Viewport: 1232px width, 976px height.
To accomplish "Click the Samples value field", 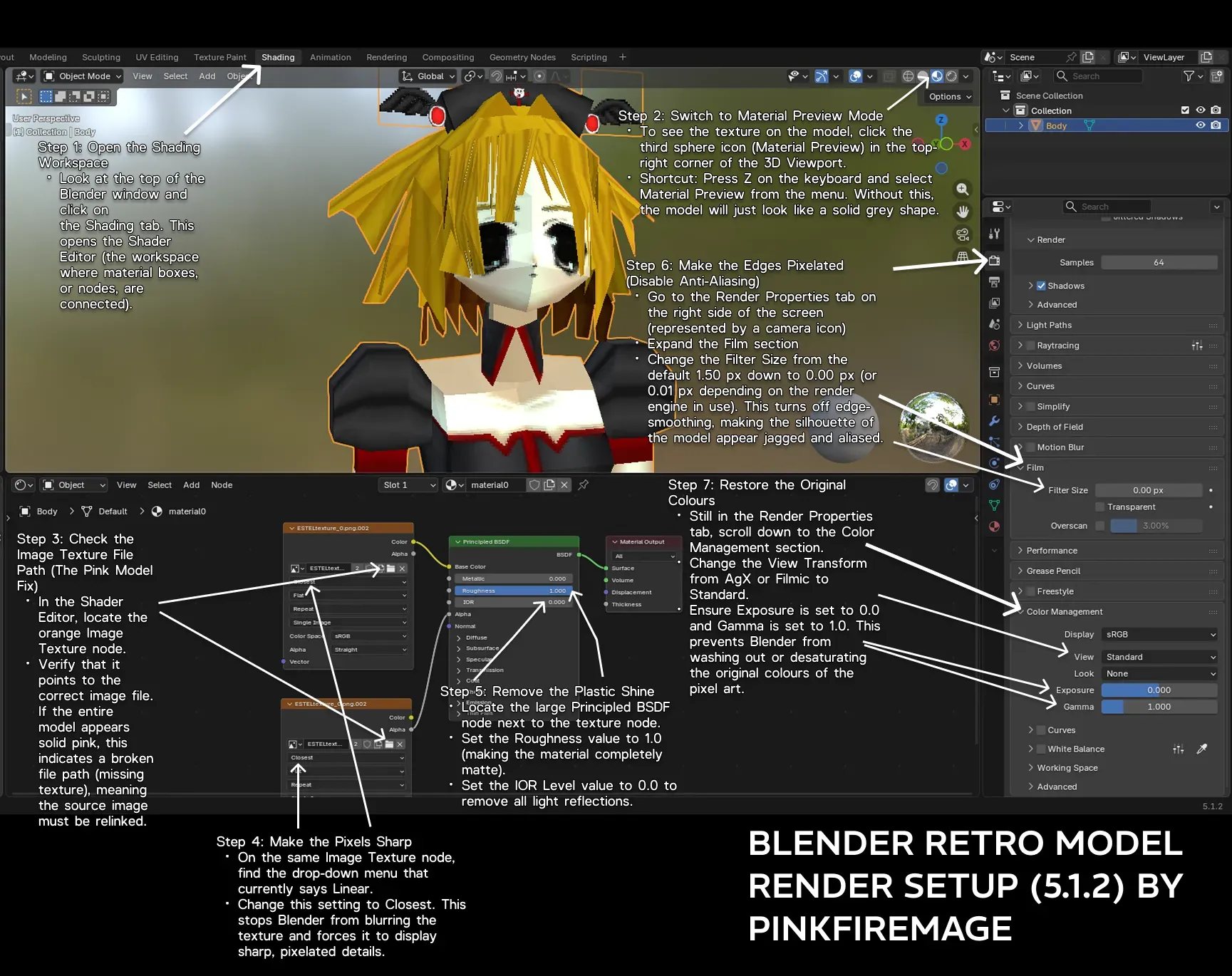I will pyautogui.click(x=1159, y=263).
